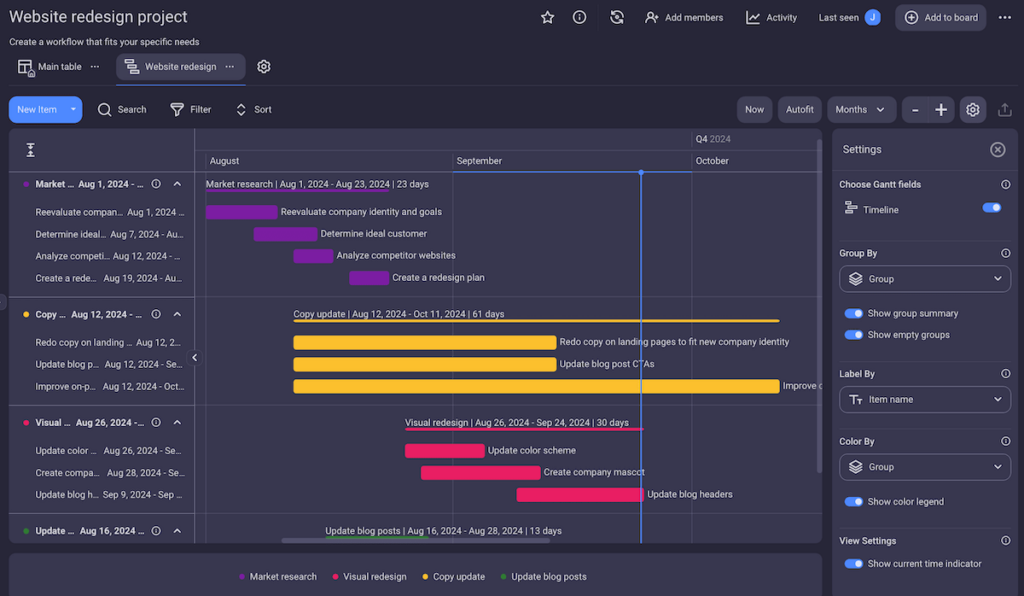The width and height of the screenshot is (1024, 596).
Task: Open Gantt settings gear in the toolbar
Action: pyautogui.click(x=972, y=110)
